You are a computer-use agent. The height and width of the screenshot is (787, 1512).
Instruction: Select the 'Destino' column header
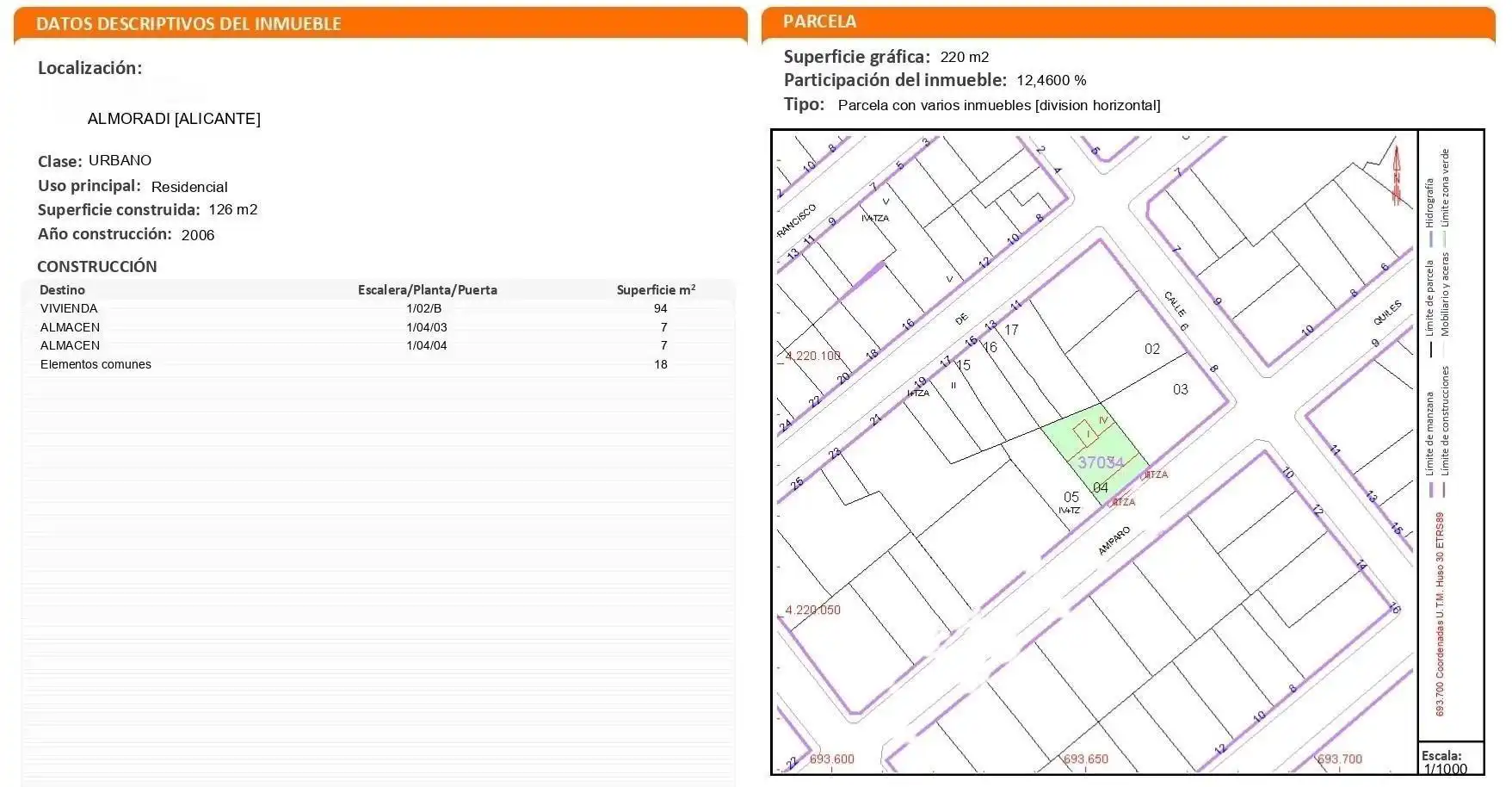pos(62,290)
